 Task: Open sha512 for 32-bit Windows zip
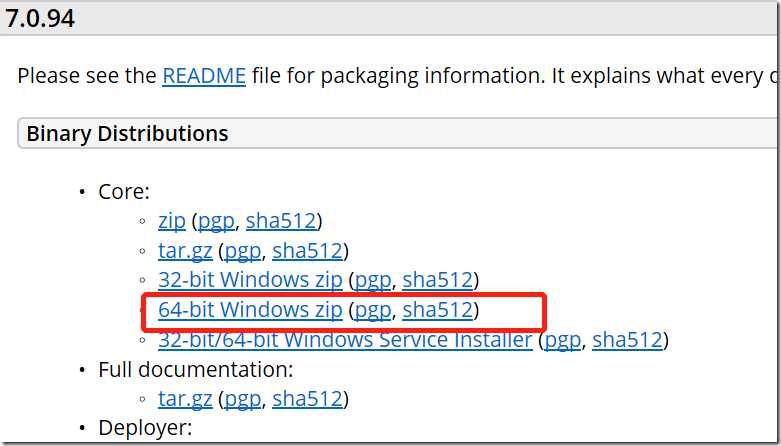tap(438, 280)
